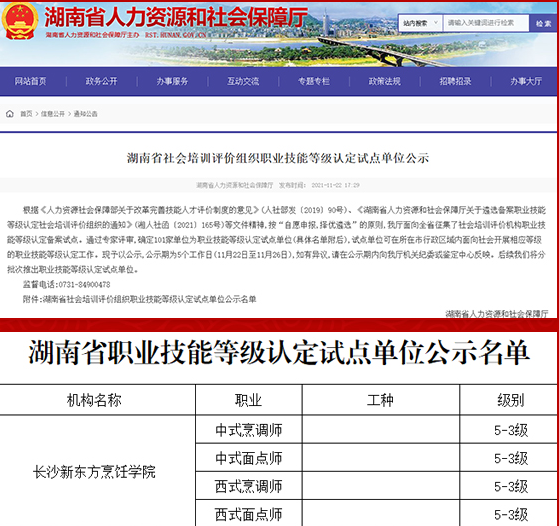Click the keyword search input field
The height and width of the screenshot is (526, 559).
pyautogui.click(x=486, y=23)
